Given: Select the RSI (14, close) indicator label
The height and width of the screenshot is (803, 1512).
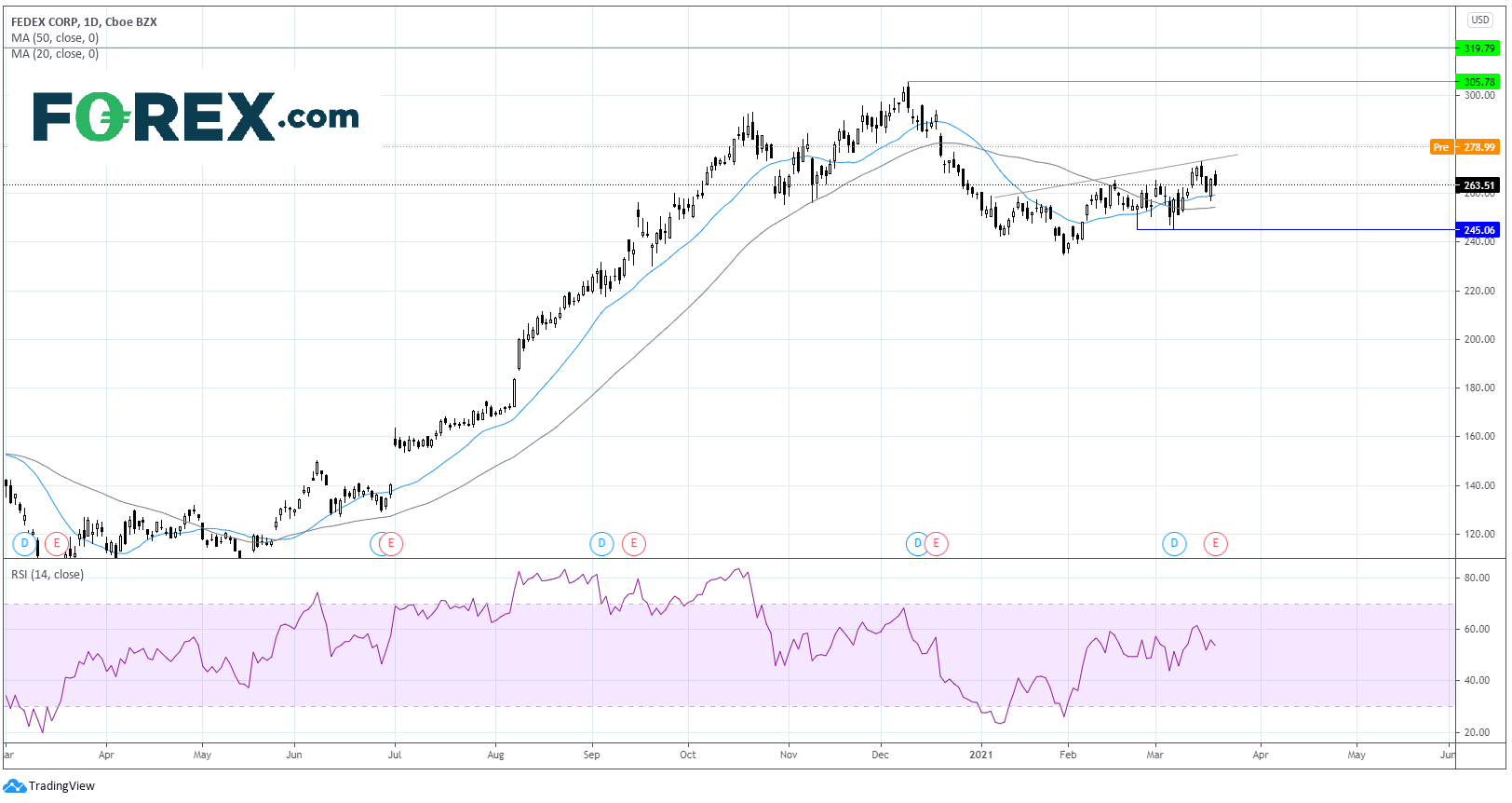Looking at the screenshot, I should (x=47, y=575).
